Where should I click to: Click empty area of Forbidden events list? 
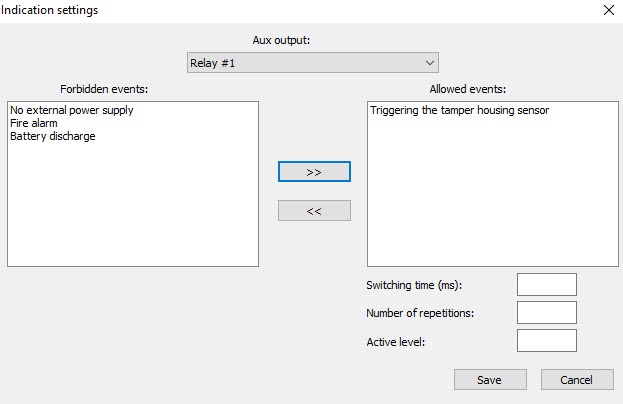click(132, 210)
